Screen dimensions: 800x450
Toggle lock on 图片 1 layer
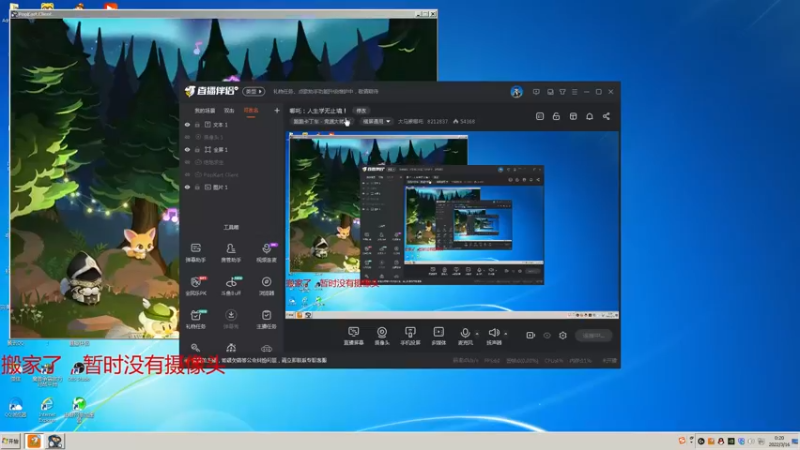[x=197, y=187]
